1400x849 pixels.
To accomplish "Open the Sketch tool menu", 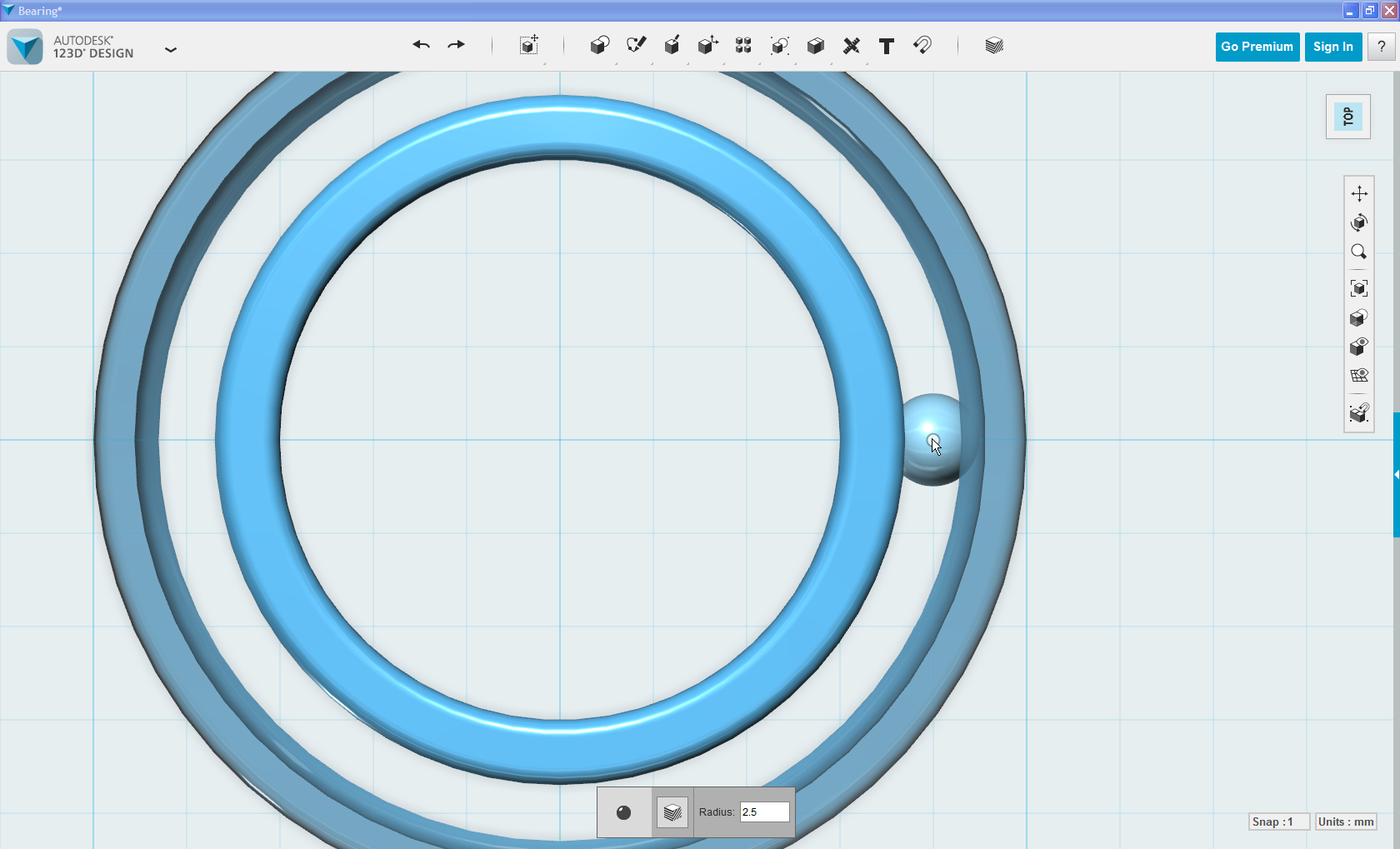I will click(x=637, y=46).
